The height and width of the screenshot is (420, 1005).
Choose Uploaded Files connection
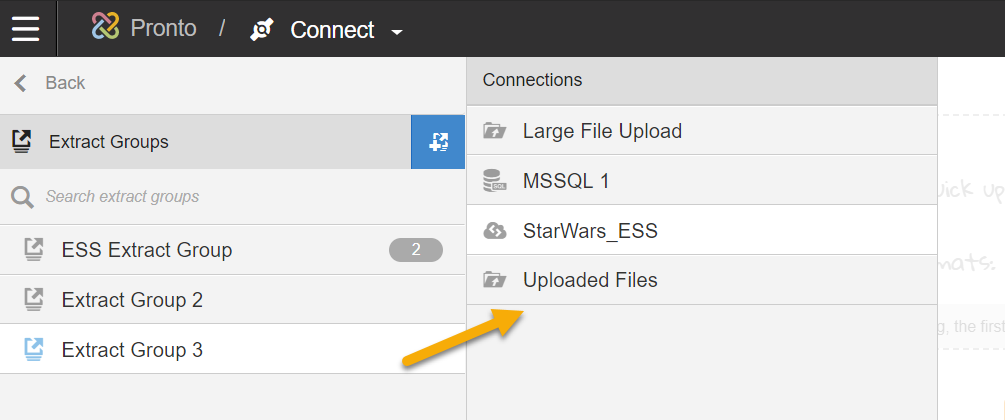click(702, 280)
